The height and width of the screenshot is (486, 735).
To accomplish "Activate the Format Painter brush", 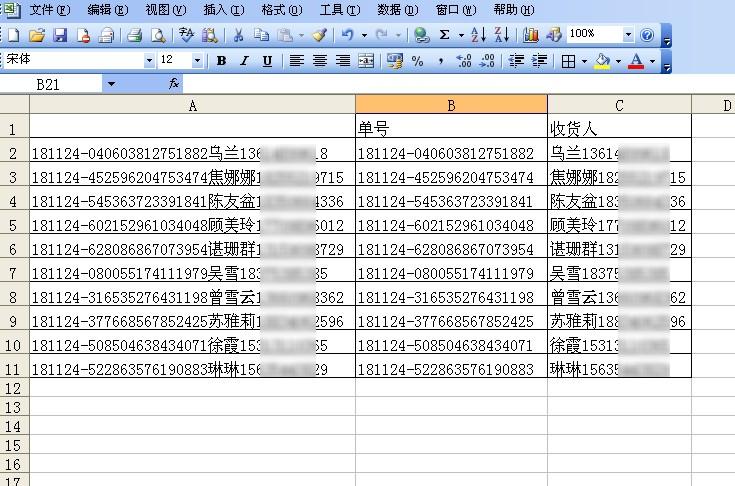I will [x=320, y=35].
